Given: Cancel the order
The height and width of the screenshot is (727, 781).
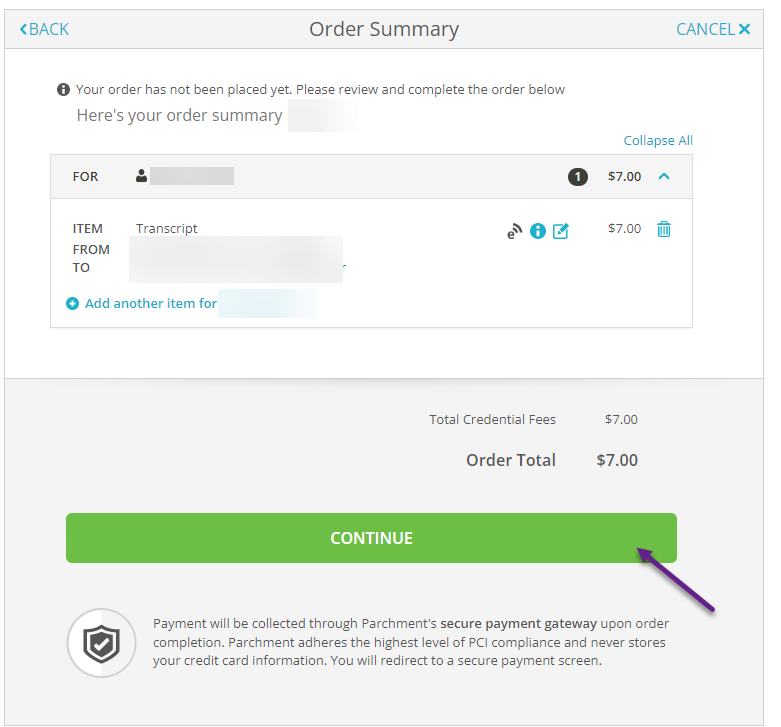Looking at the screenshot, I should tap(713, 29).
